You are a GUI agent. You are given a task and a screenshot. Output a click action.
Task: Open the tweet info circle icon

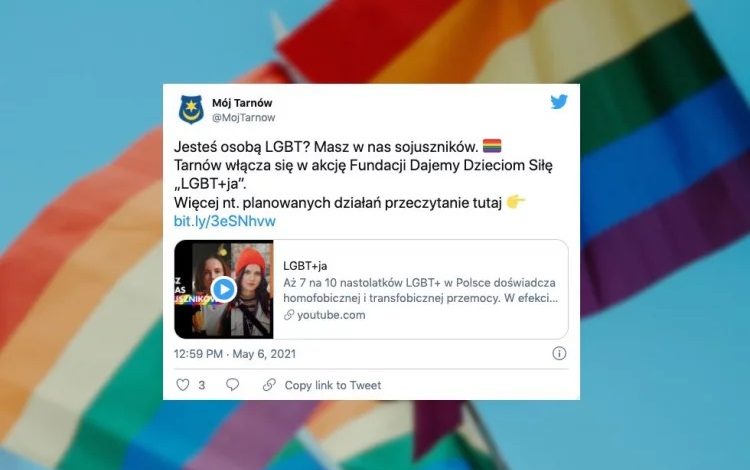[559, 353]
